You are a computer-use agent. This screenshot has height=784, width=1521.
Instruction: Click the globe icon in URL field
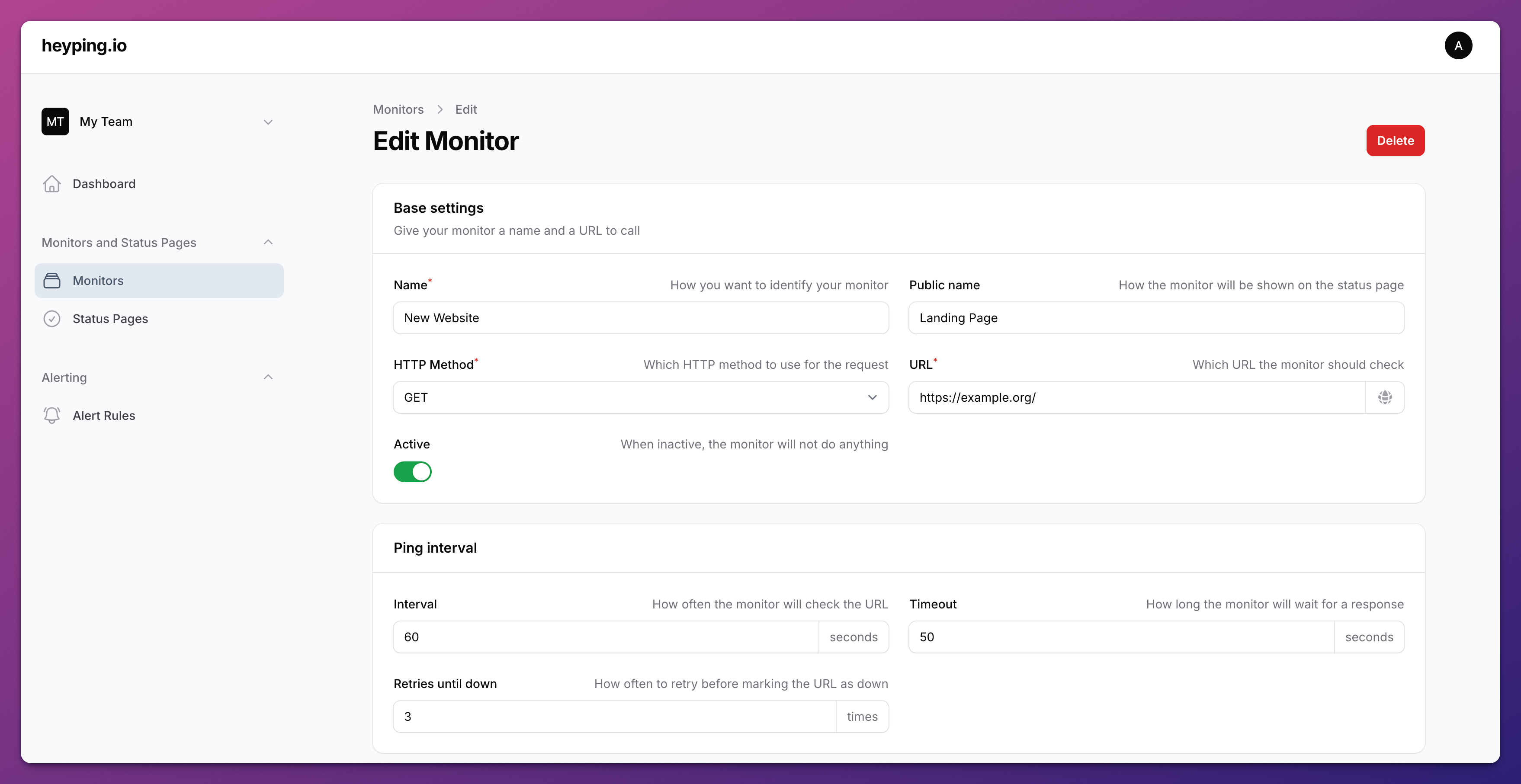tap(1385, 397)
